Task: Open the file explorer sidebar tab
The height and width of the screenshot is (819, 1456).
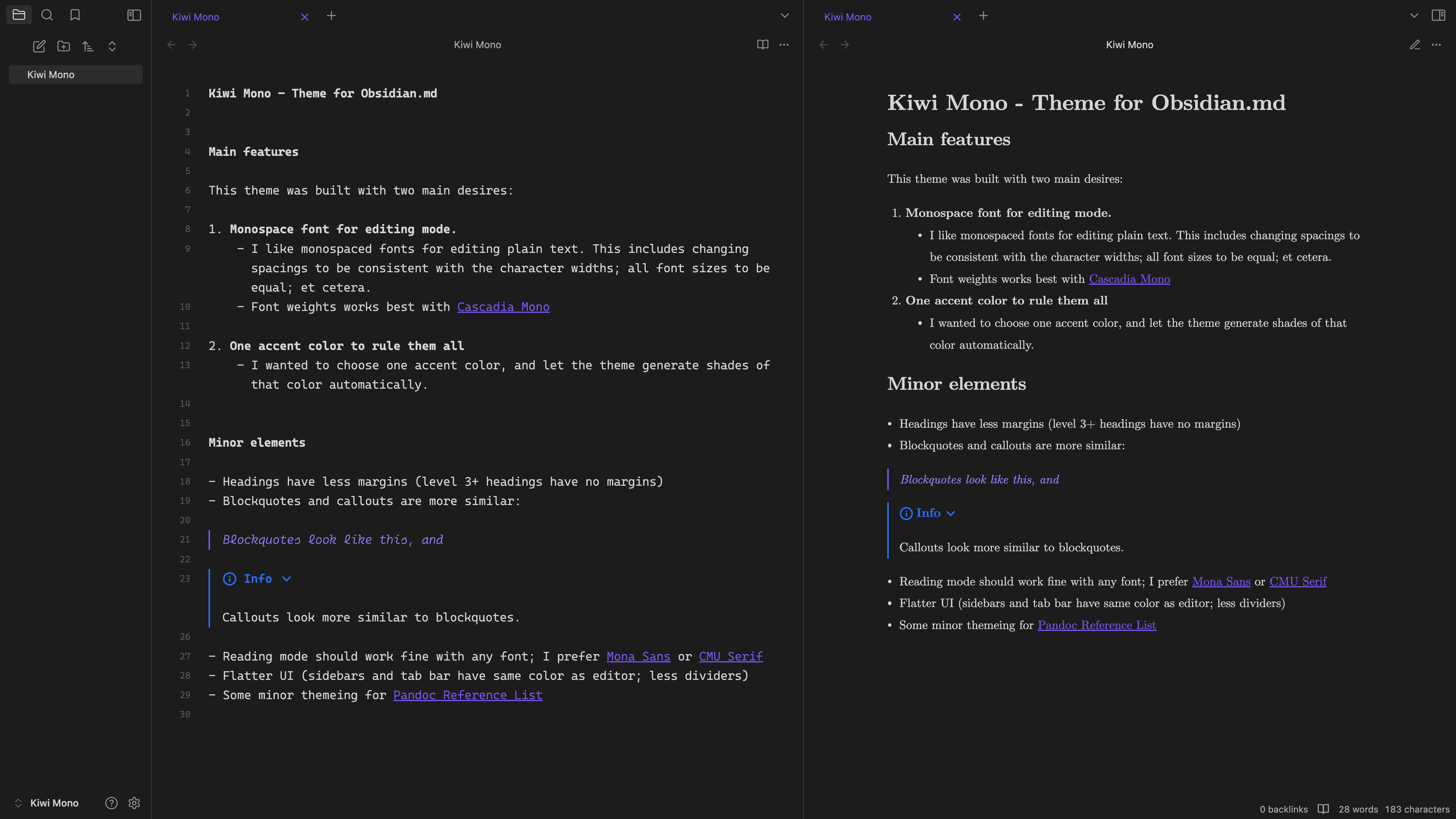Action: tap(19, 15)
